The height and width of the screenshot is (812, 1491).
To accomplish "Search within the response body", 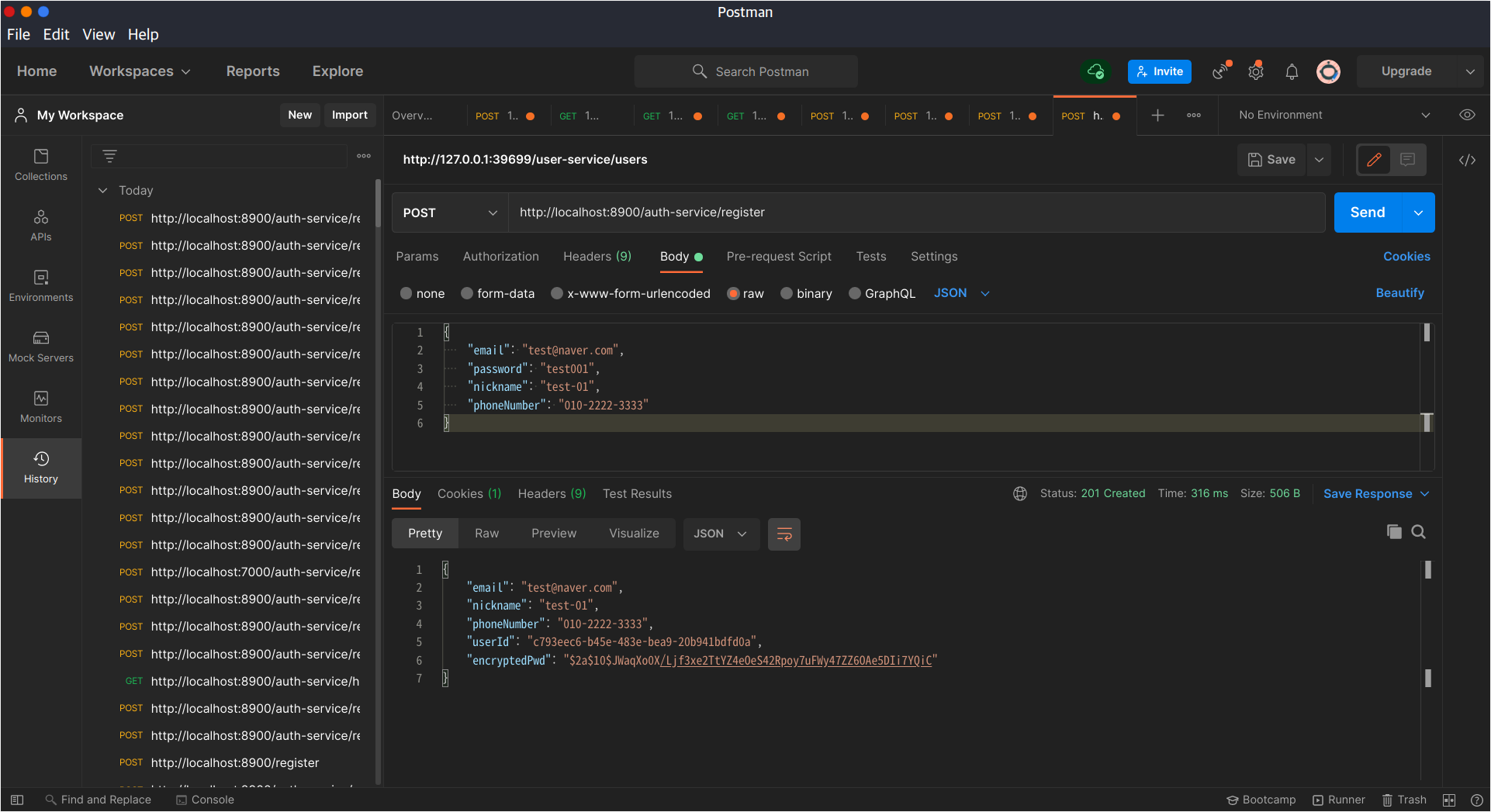I will coord(1419,532).
